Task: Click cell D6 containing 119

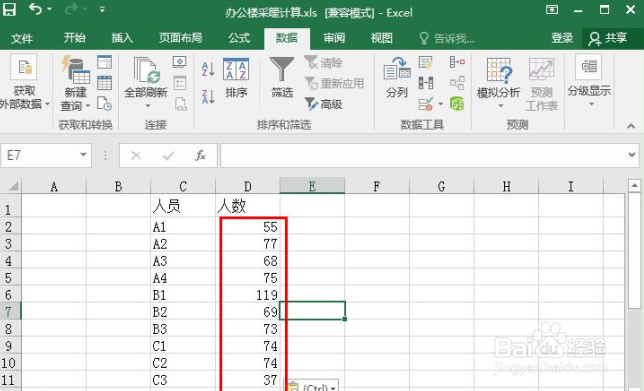Action: pyautogui.click(x=248, y=295)
